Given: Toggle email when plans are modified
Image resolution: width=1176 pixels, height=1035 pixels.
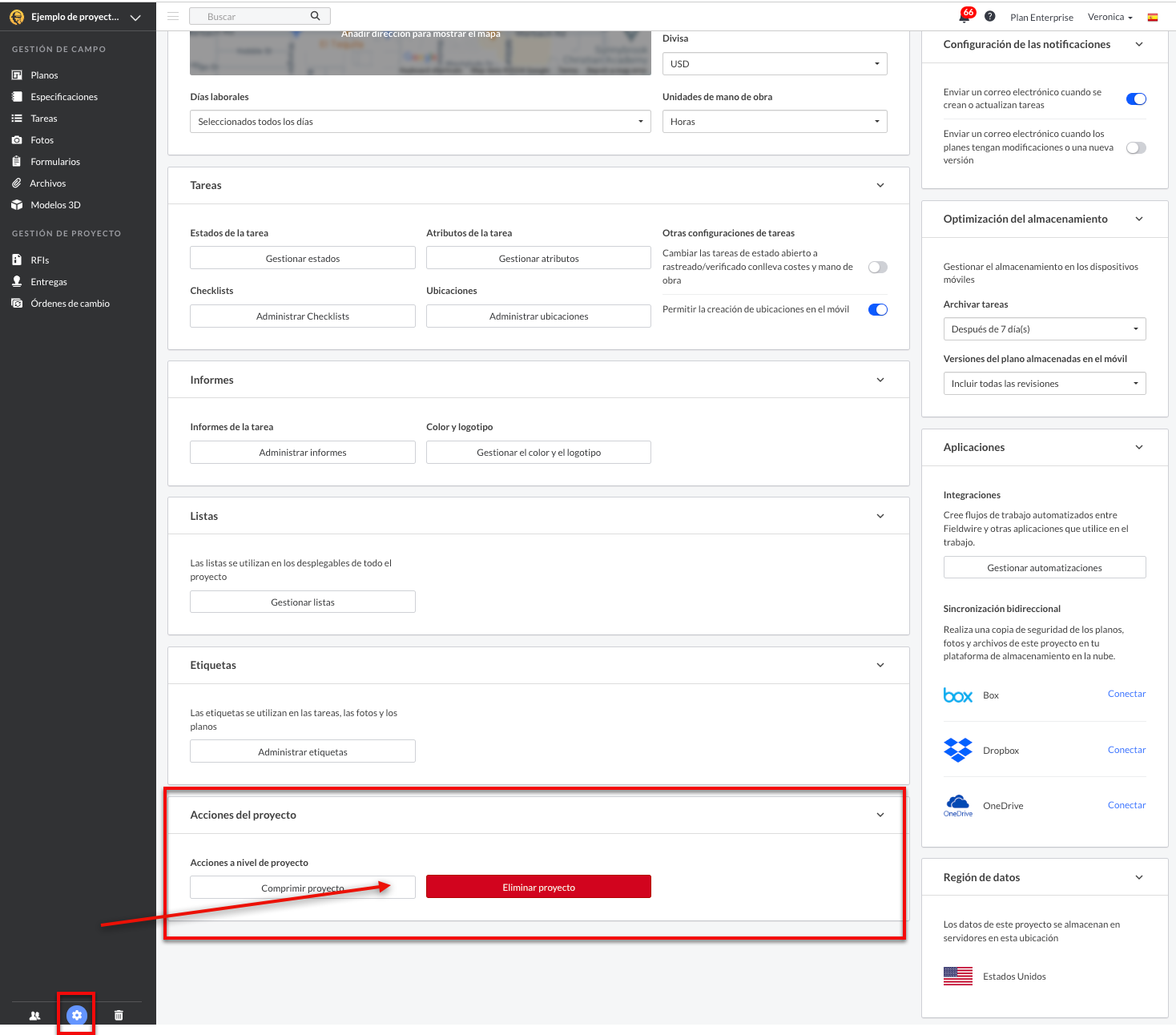Looking at the screenshot, I should [1136, 147].
